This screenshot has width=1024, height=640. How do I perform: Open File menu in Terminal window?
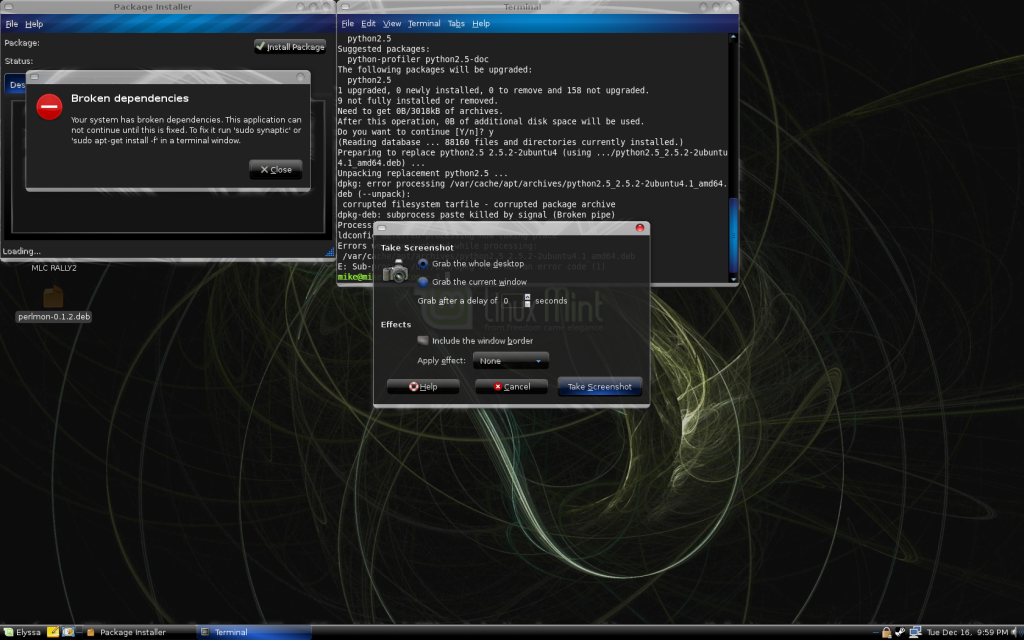point(347,24)
